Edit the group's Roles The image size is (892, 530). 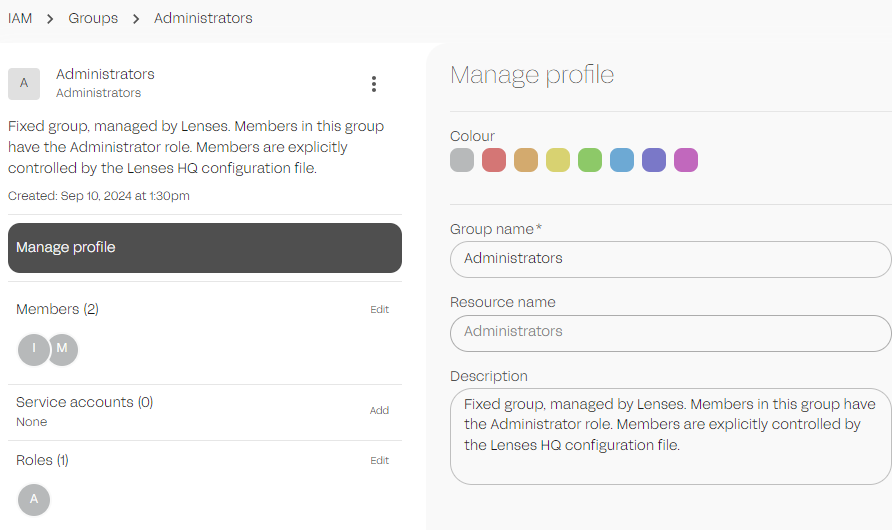pyautogui.click(x=379, y=461)
